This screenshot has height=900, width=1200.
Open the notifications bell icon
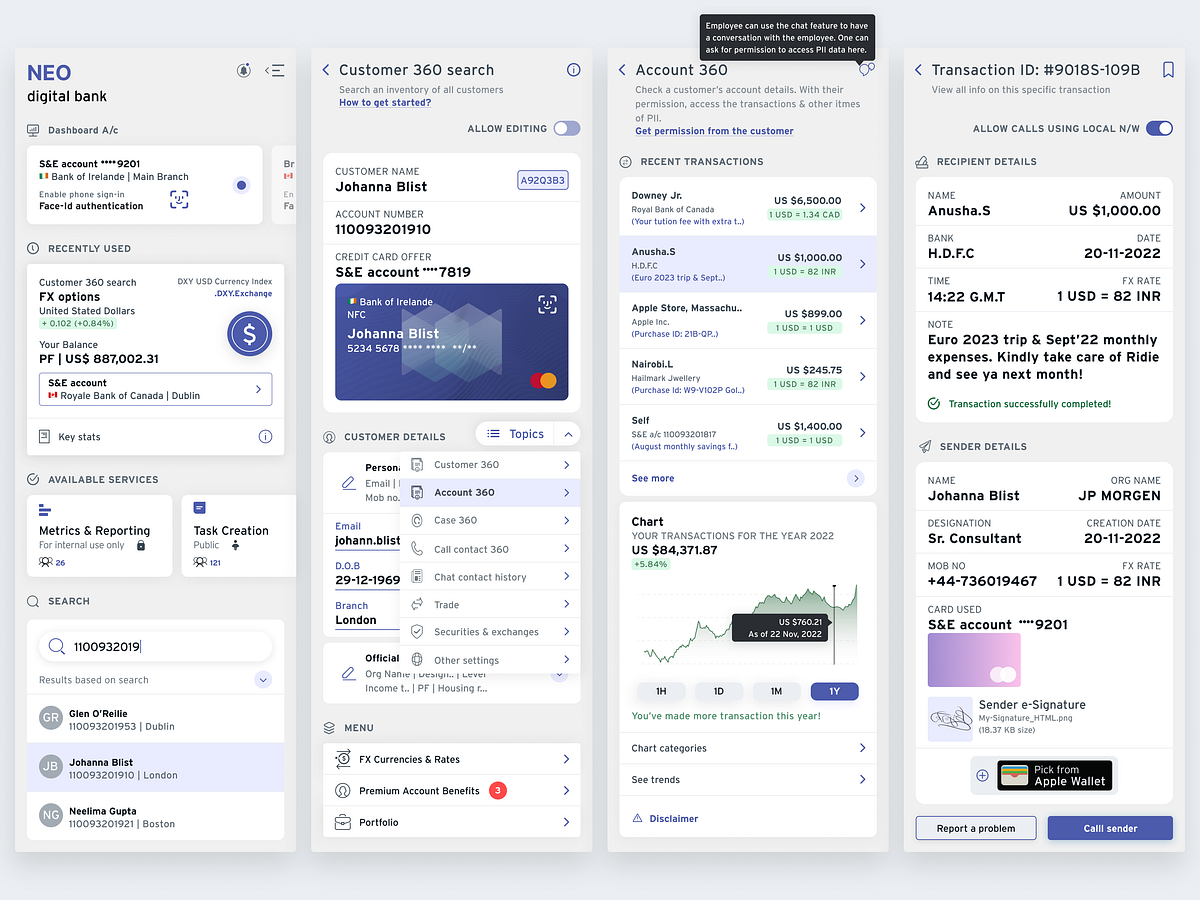coord(243,70)
